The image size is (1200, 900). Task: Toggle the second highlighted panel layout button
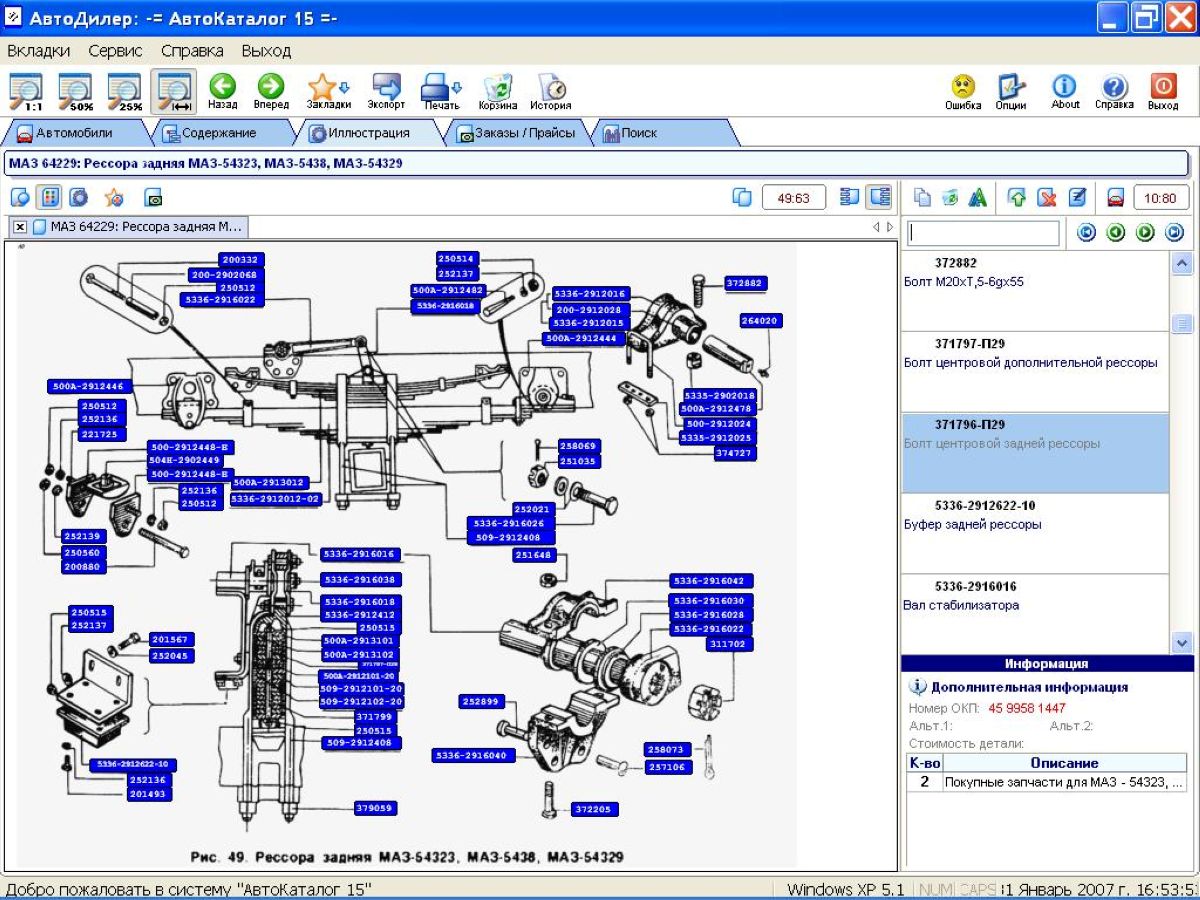[879, 197]
